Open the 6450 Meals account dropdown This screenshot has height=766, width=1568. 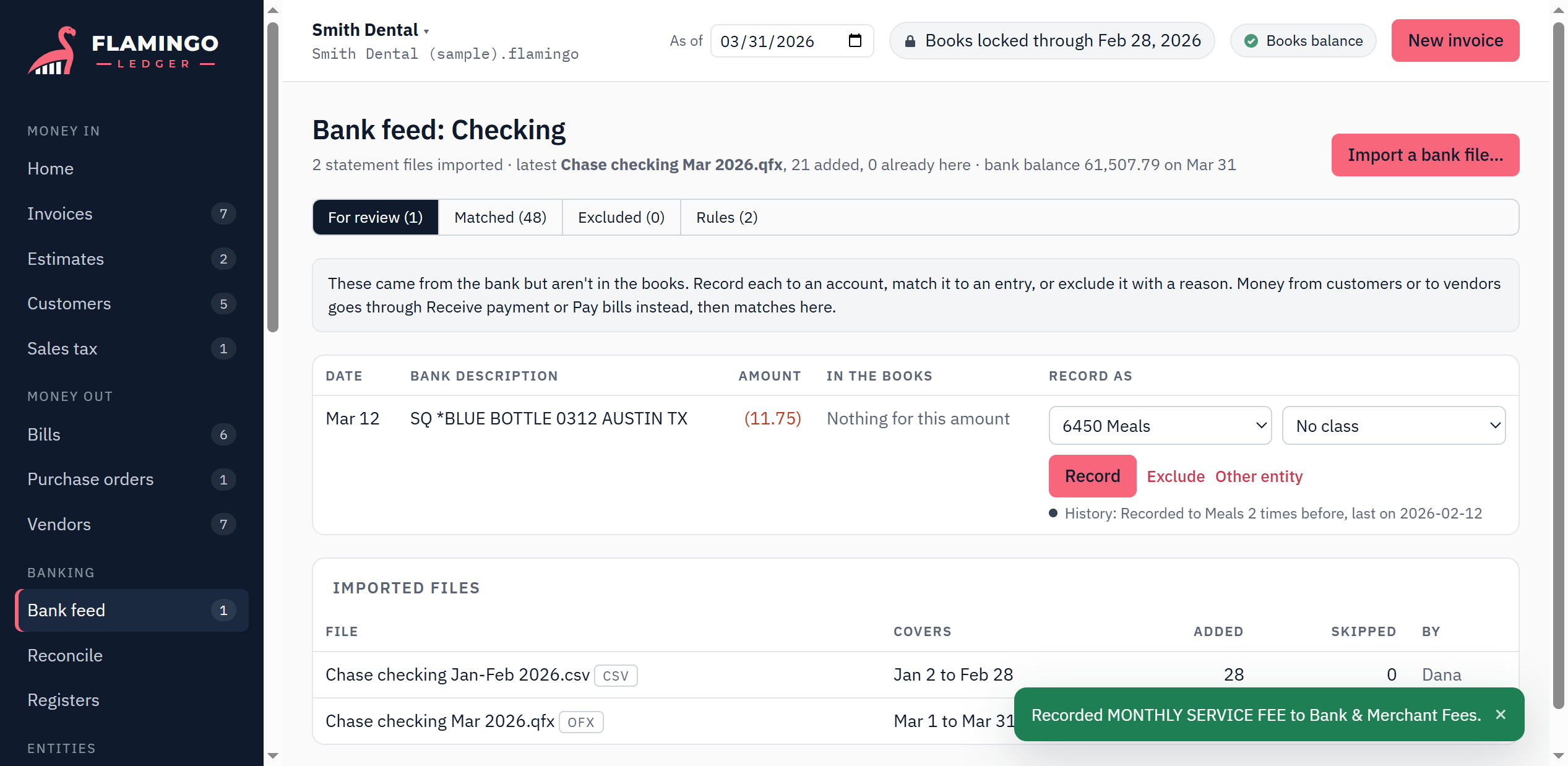[1160, 426]
